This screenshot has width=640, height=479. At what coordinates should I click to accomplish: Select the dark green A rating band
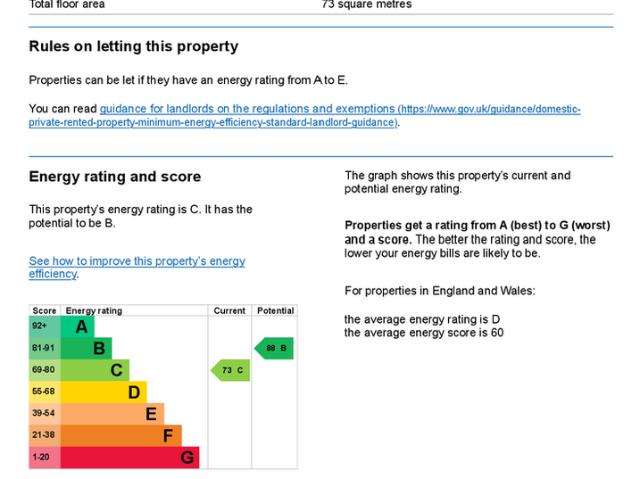pos(80,327)
